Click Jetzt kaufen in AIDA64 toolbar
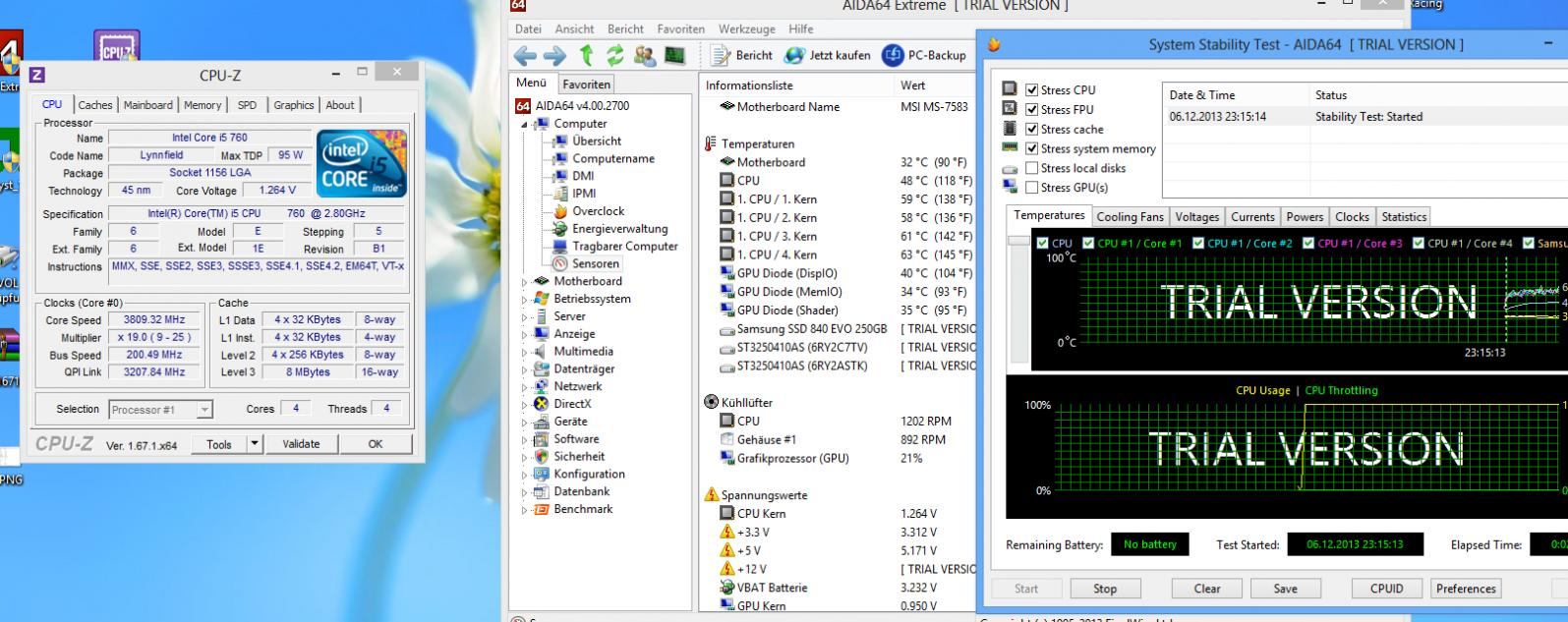Viewport: 1568px width, 622px height. pyautogui.click(x=827, y=55)
